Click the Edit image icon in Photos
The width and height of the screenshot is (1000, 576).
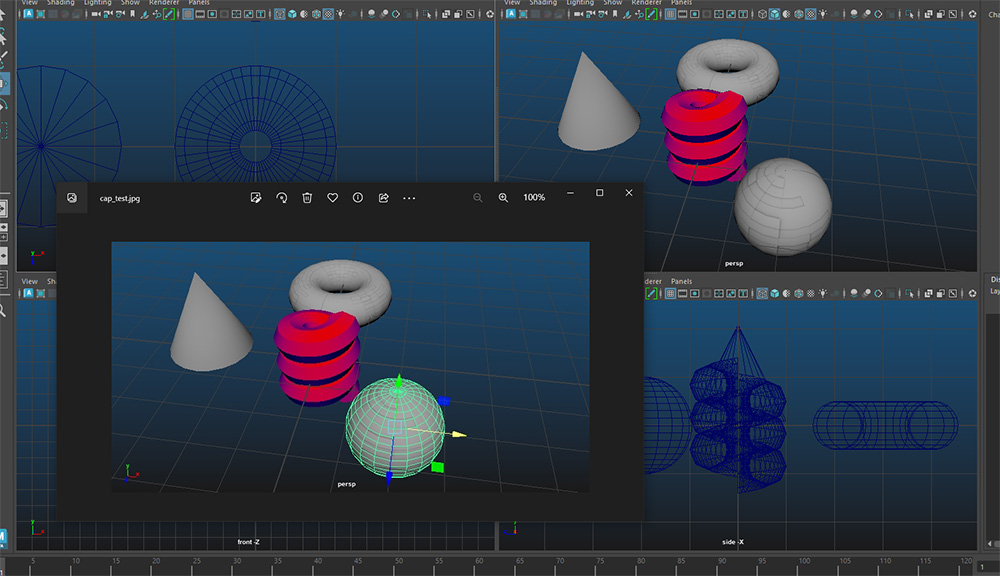(x=256, y=198)
